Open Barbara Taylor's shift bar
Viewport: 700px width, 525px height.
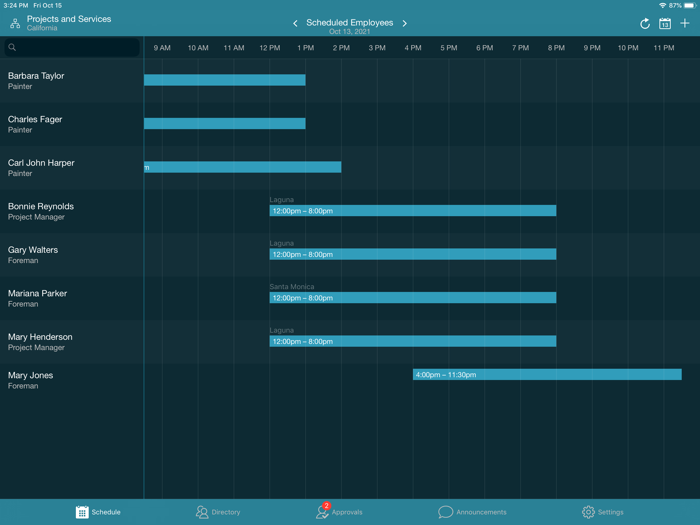pos(225,80)
